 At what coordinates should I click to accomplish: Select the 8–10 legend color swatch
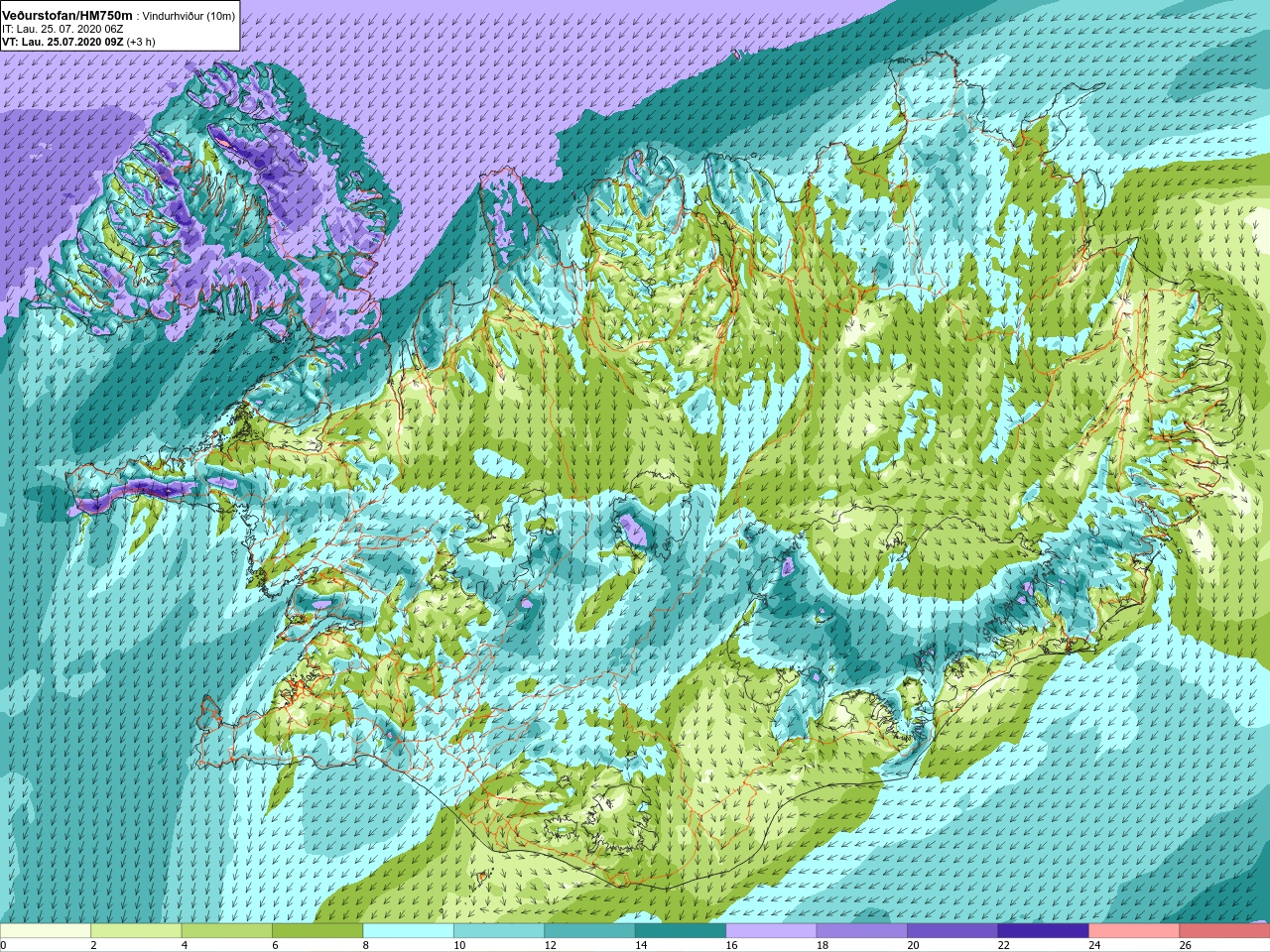408,931
